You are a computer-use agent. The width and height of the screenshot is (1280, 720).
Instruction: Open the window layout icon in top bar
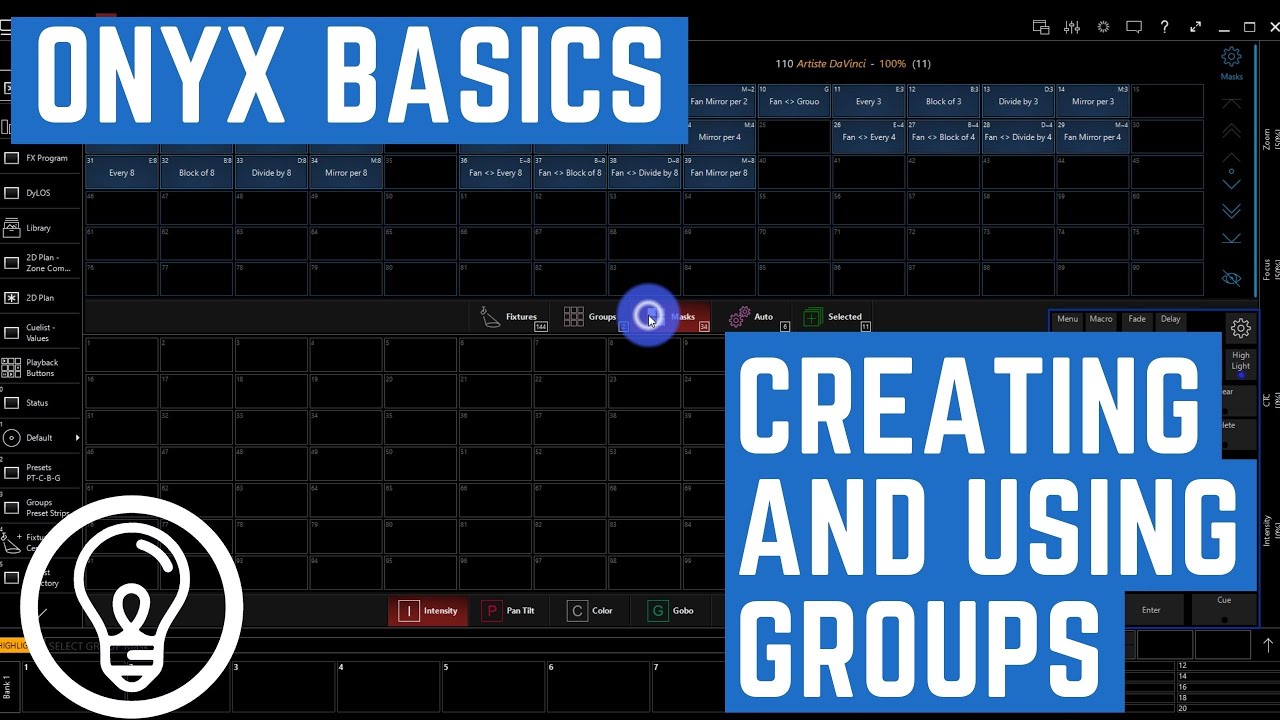(1041, 27)
